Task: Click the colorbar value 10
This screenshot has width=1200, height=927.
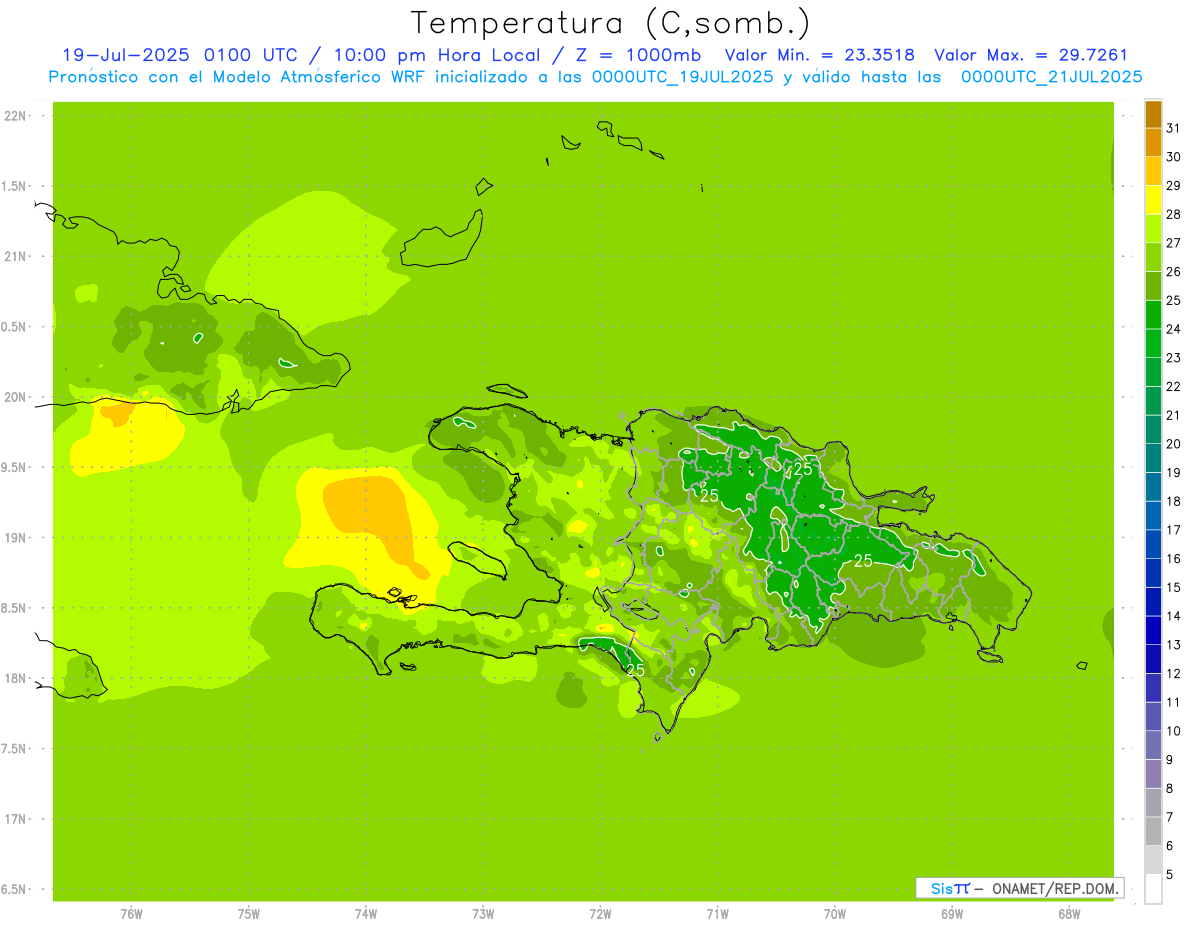Action: 1174,731
